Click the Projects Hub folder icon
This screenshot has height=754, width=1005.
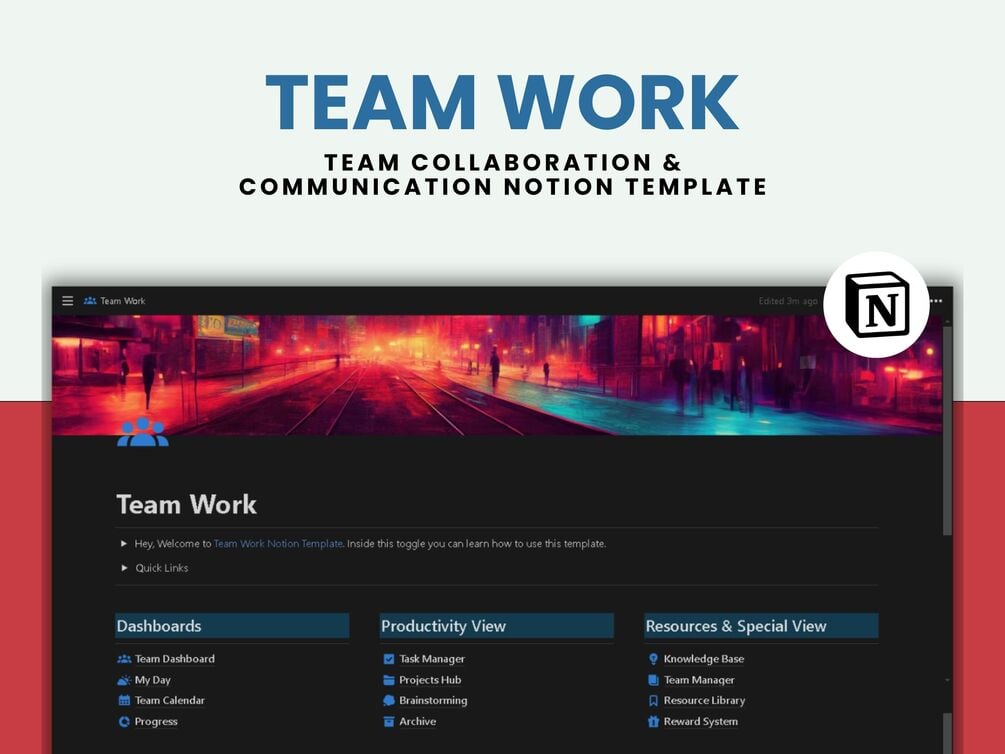click(x=388, y=680)
